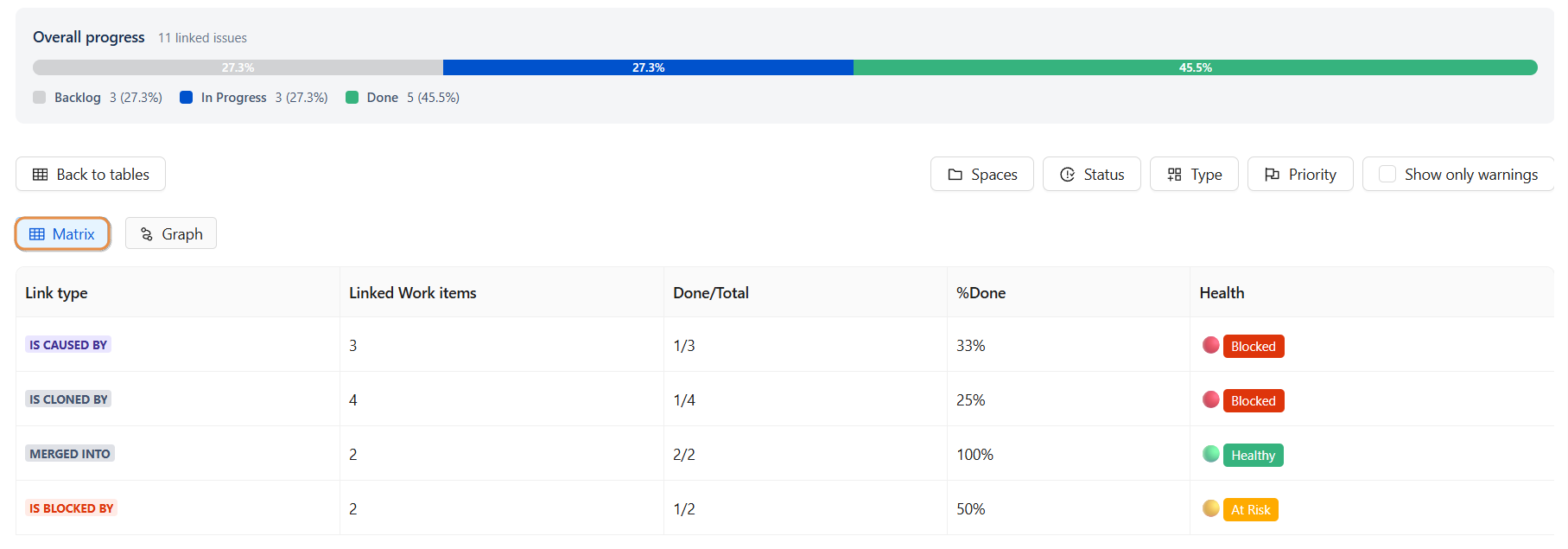This screenshot has height=549, width=1568.
Task: Expand the Priority filter options
Action: coord(1299,175)
